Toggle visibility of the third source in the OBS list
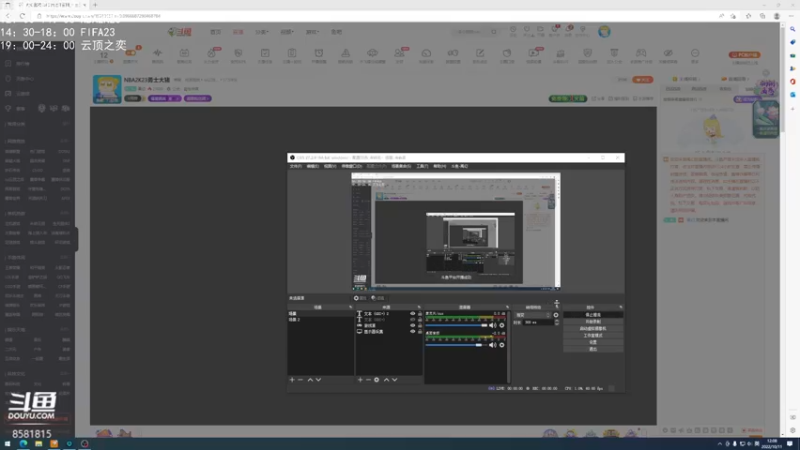The width and height of the screenshot is (800, 450). pyautogui.click(x=412, y=326)
